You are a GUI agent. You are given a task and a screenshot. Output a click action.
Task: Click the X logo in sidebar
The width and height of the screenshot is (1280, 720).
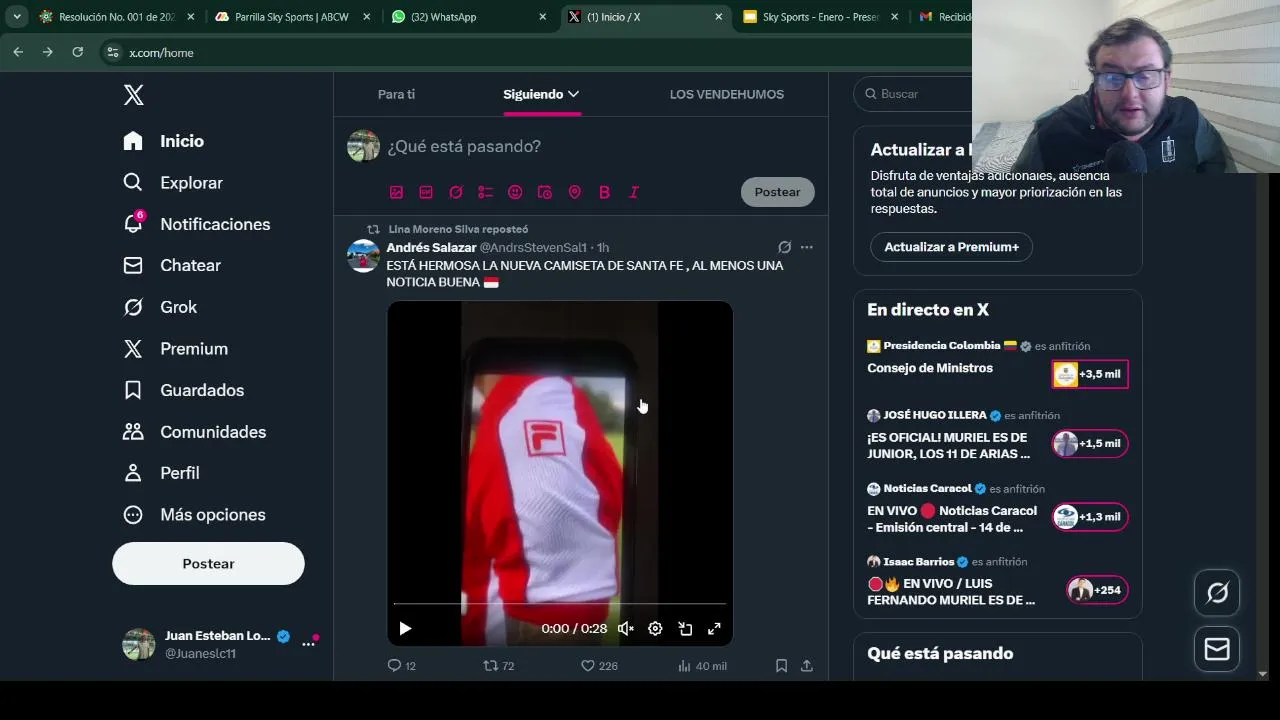point(133,95)
